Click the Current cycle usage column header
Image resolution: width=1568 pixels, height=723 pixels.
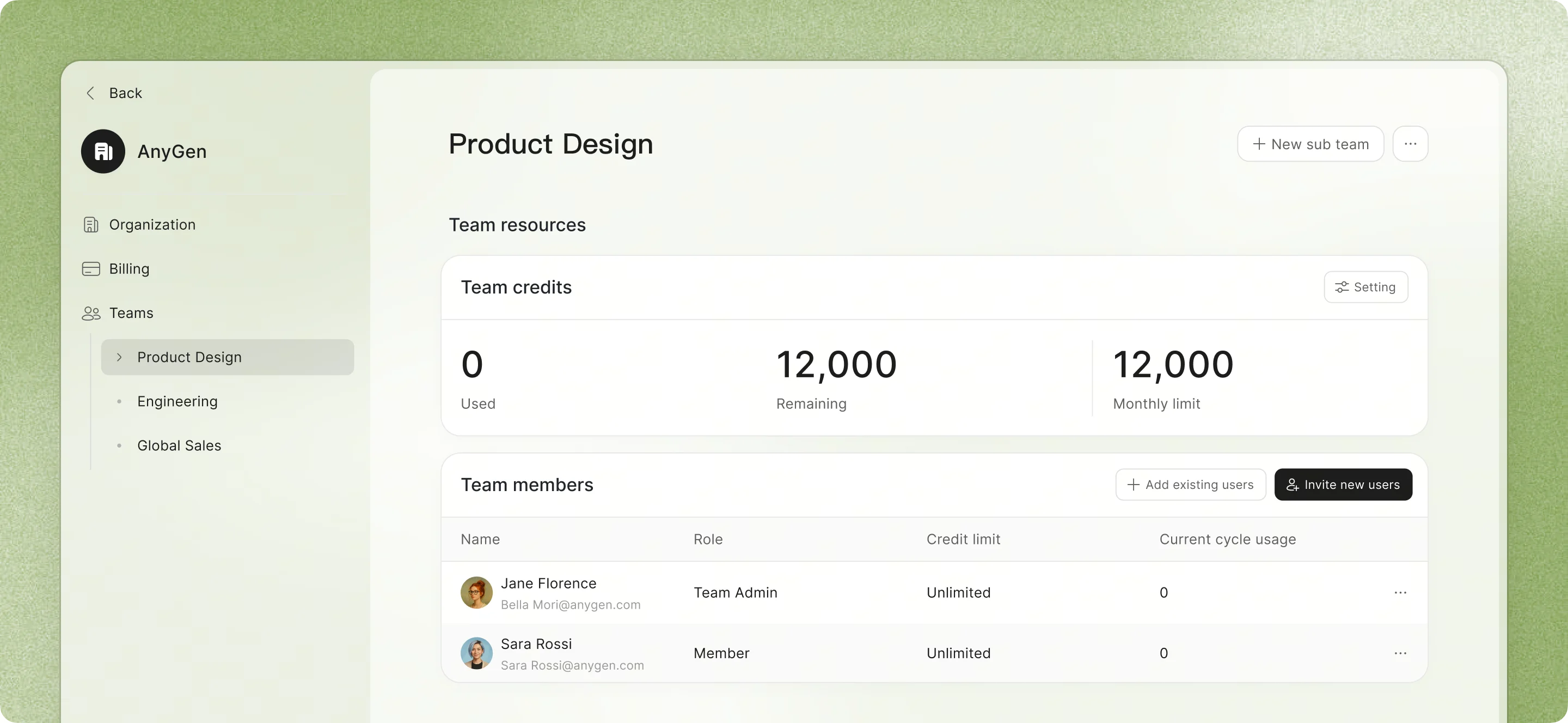tap(1227, 539)
